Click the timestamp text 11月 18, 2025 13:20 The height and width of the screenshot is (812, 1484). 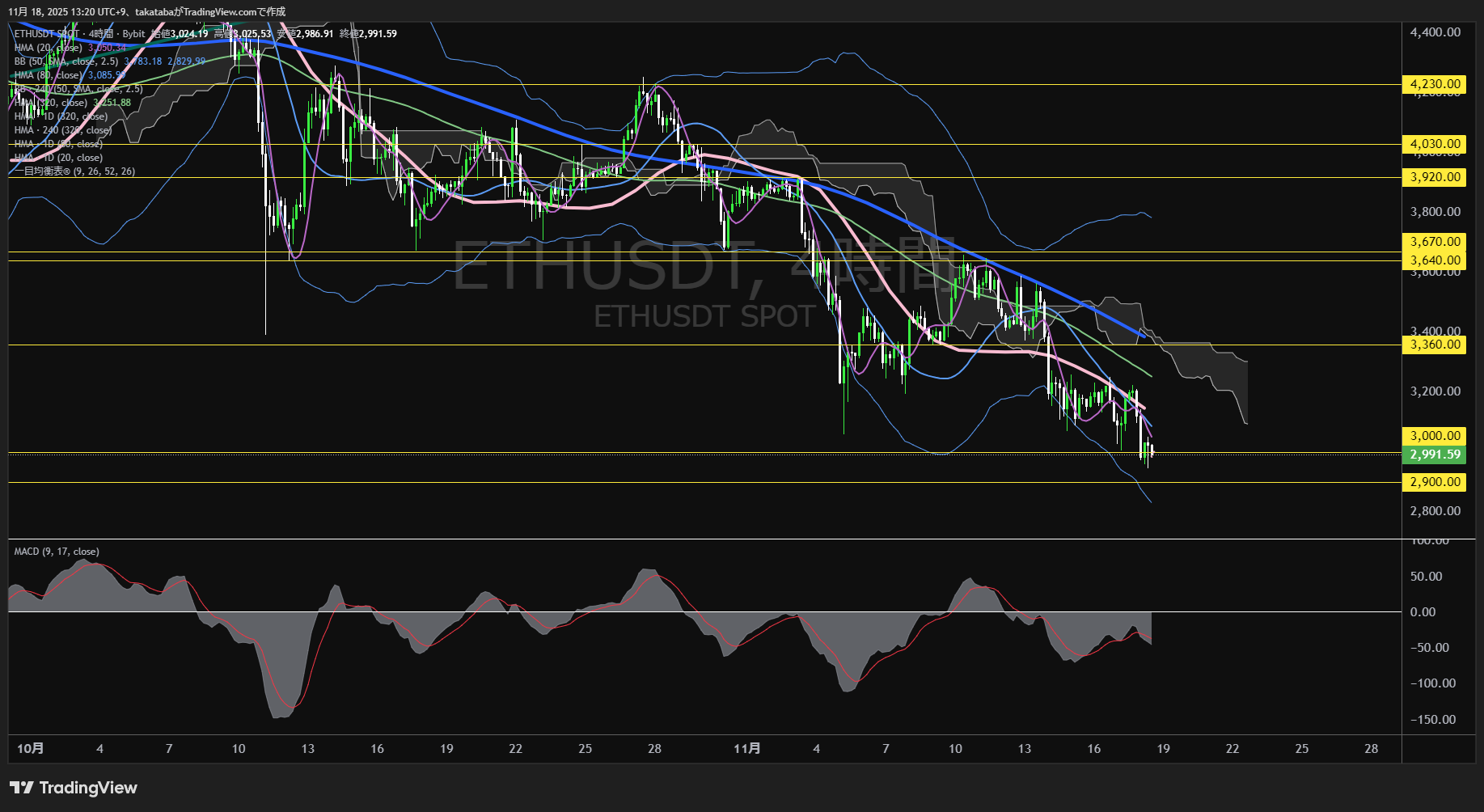point(53,11)
